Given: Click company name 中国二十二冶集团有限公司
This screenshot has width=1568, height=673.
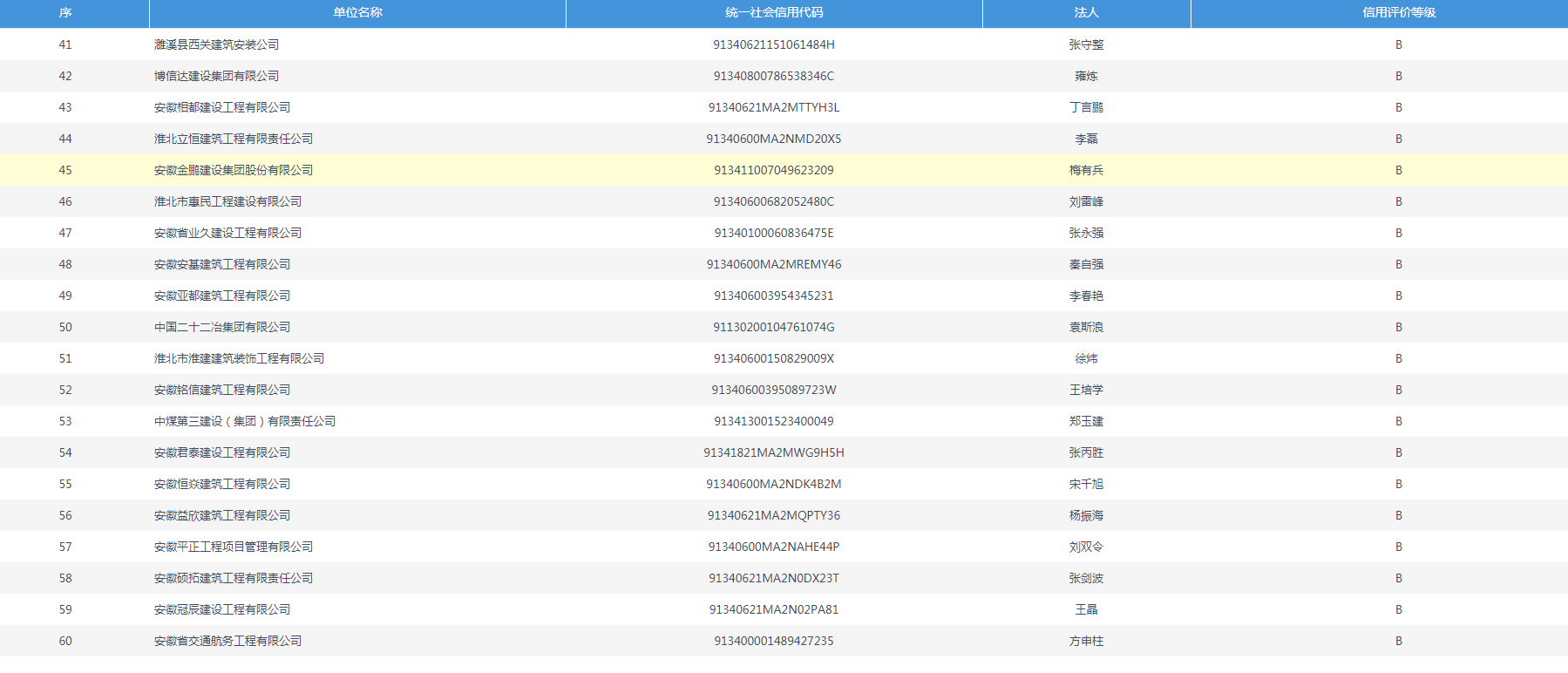Looking at the screenshot, I should coord(222,327).
